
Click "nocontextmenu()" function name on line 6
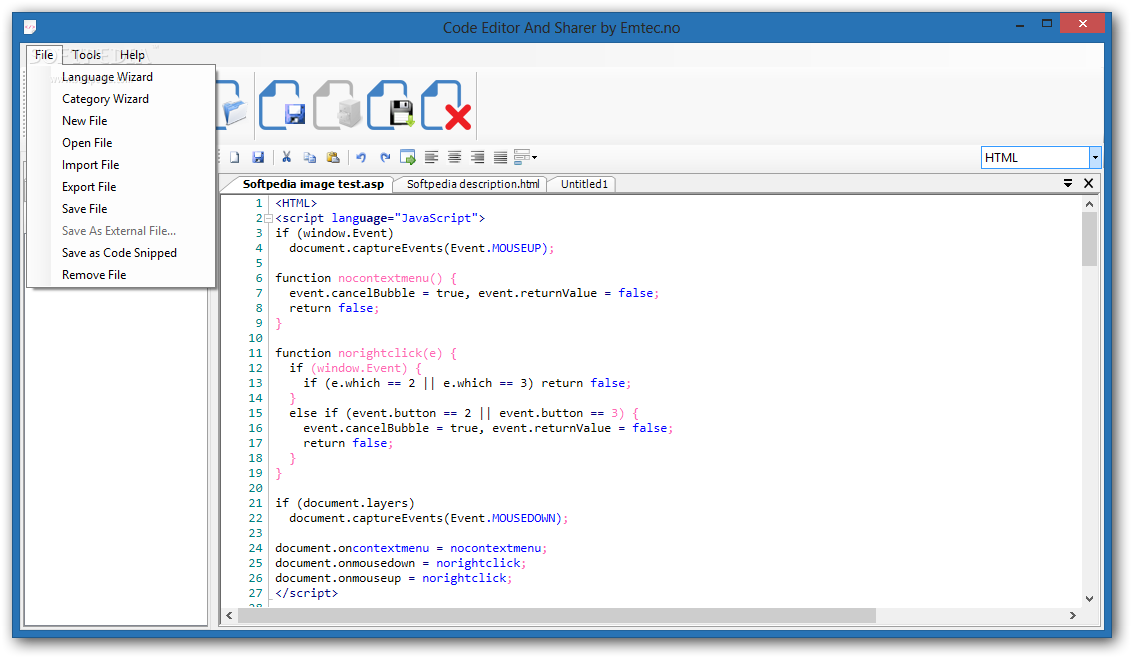point(390,278)
